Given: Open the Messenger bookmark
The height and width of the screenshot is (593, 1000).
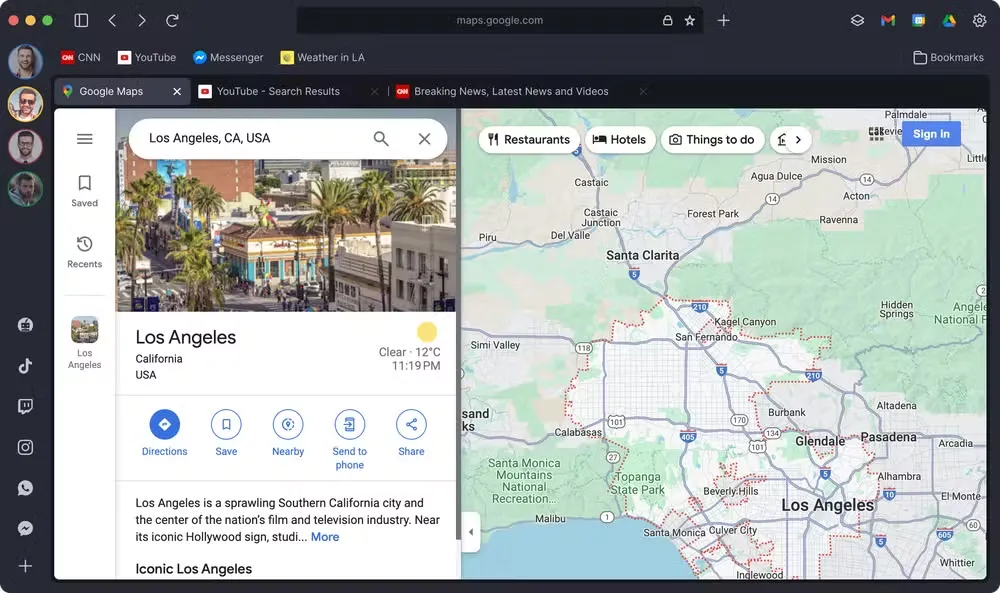Looking at the screenshot, I should click(x=228, y=57).
